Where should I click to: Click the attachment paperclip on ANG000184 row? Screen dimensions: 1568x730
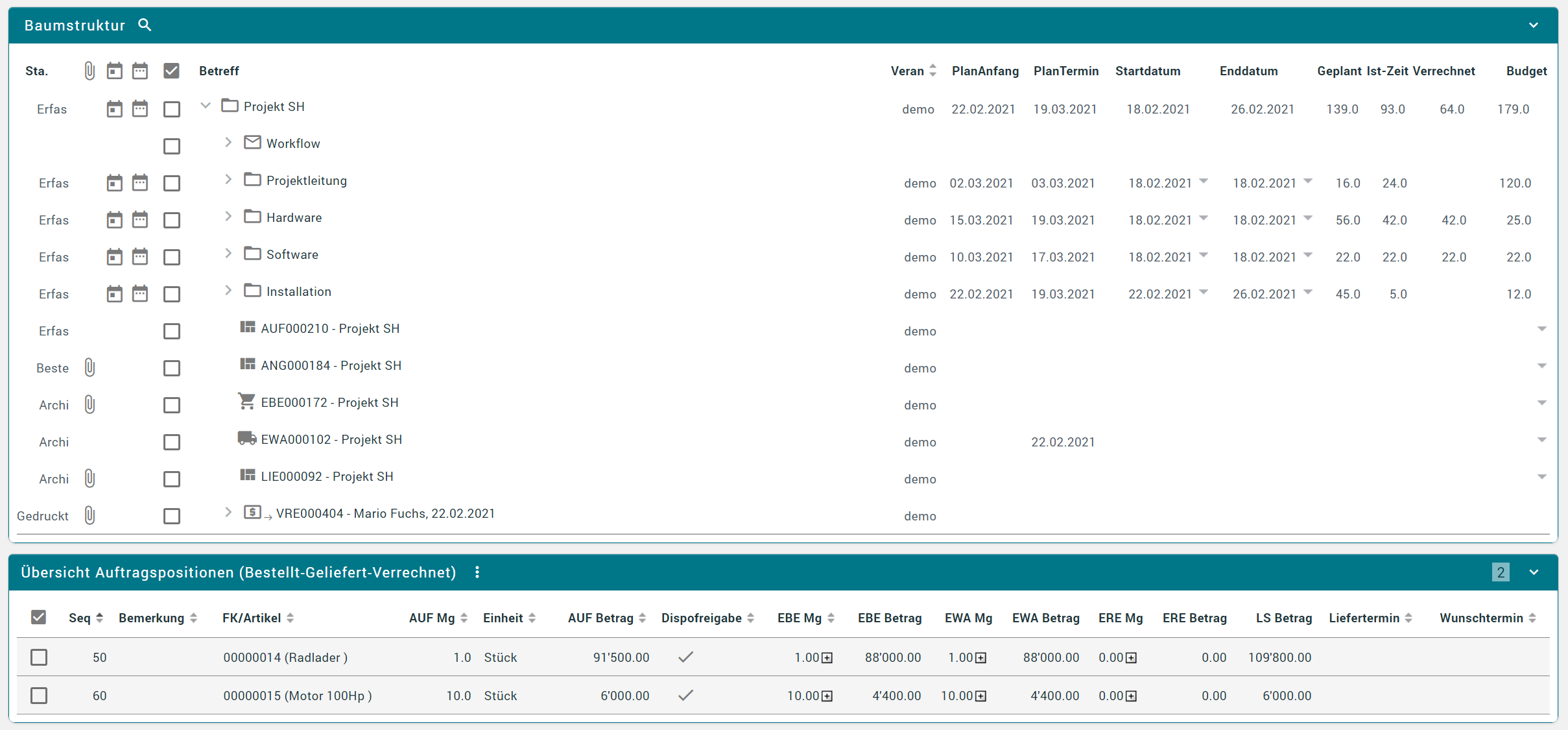(x=90, y=368)
